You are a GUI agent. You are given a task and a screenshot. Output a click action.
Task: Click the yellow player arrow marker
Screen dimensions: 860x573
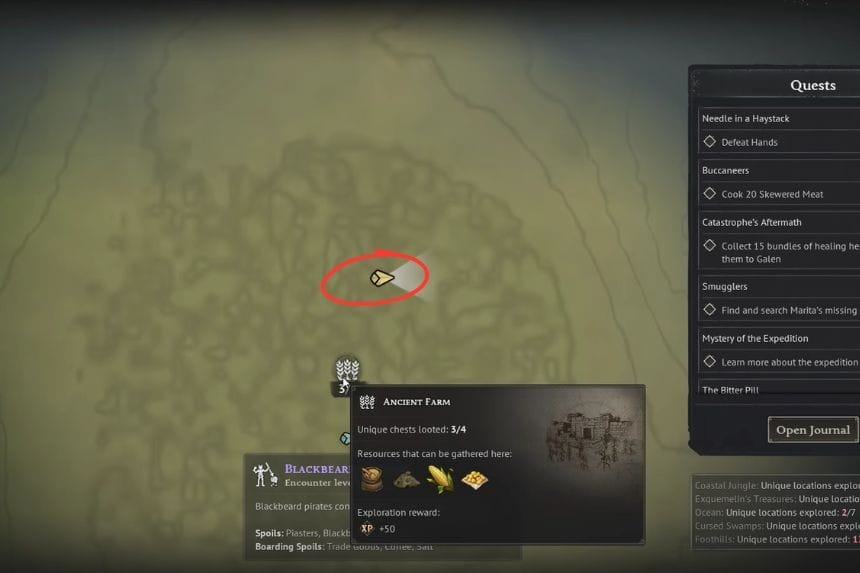[382, 278]
